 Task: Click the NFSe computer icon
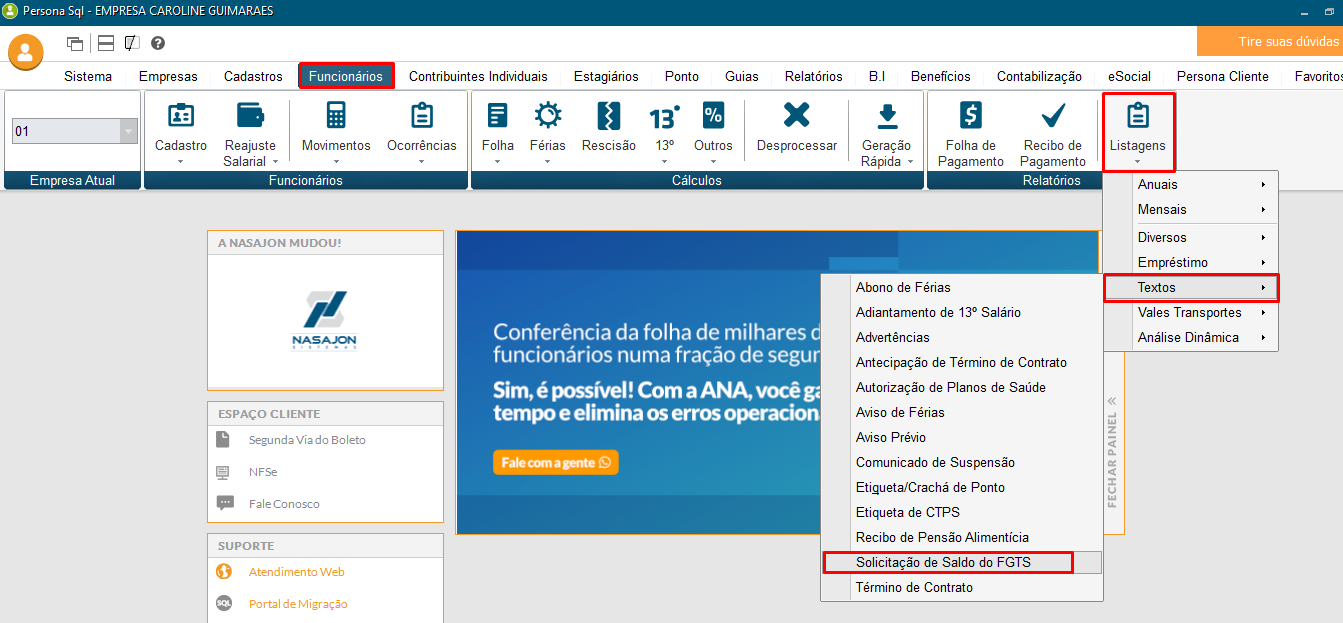point(224,472)
